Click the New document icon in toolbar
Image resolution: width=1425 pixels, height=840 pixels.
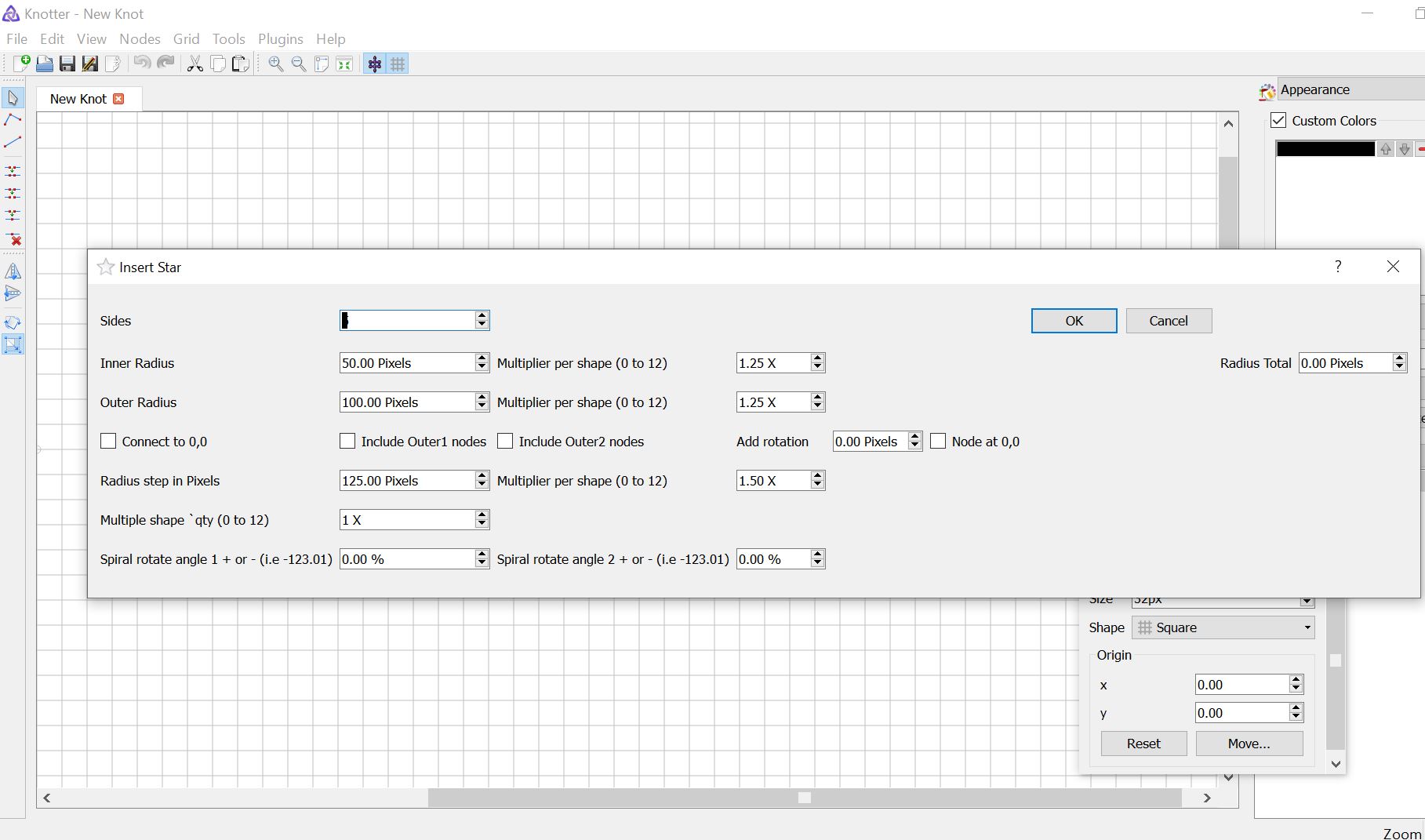click(21, 64)
